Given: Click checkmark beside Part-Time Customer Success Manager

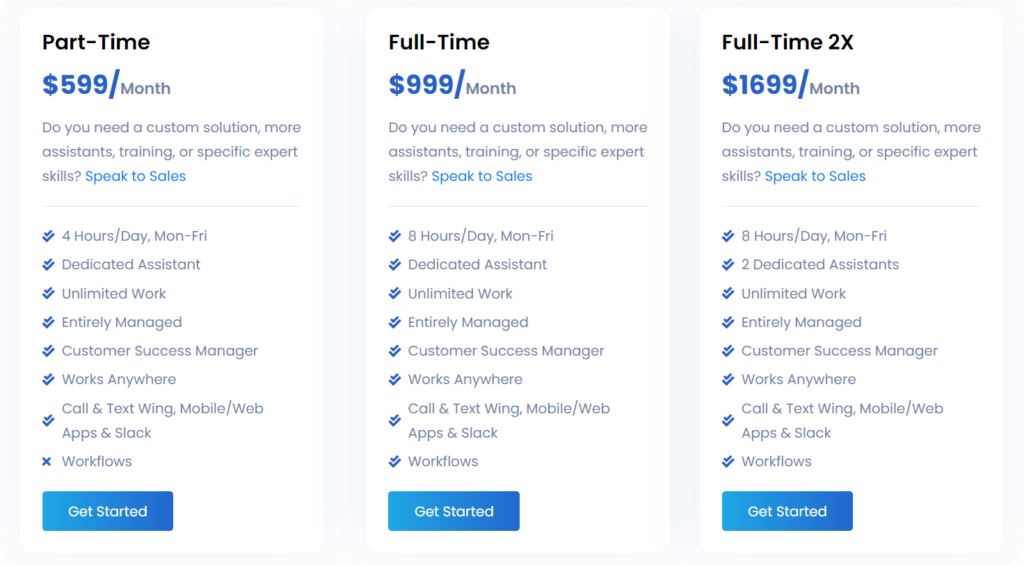Looking at the screenshot, I should click(x=48, y=351).
